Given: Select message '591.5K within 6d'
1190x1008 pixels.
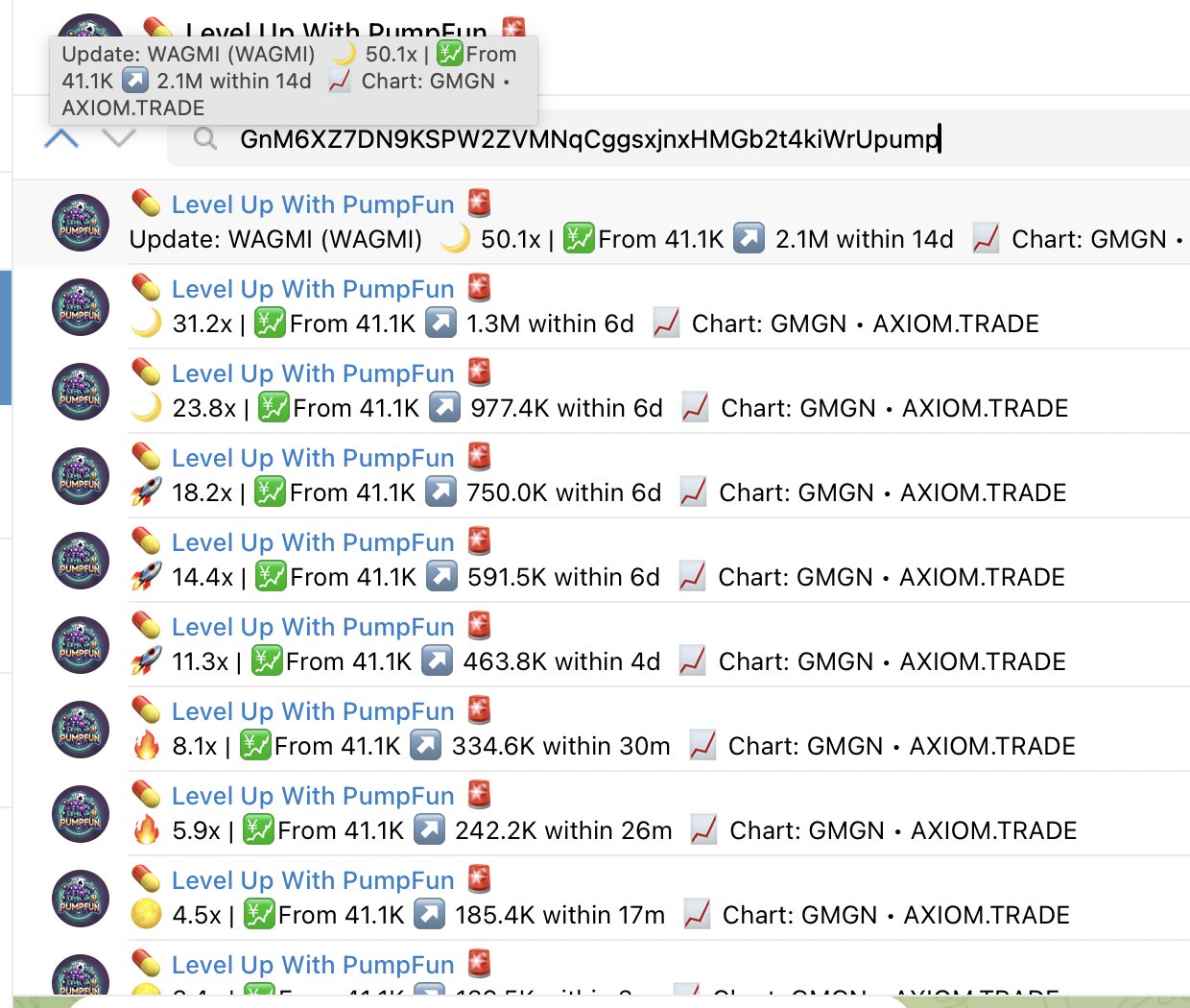Looking at the screenshot, I should pos(563,577).
